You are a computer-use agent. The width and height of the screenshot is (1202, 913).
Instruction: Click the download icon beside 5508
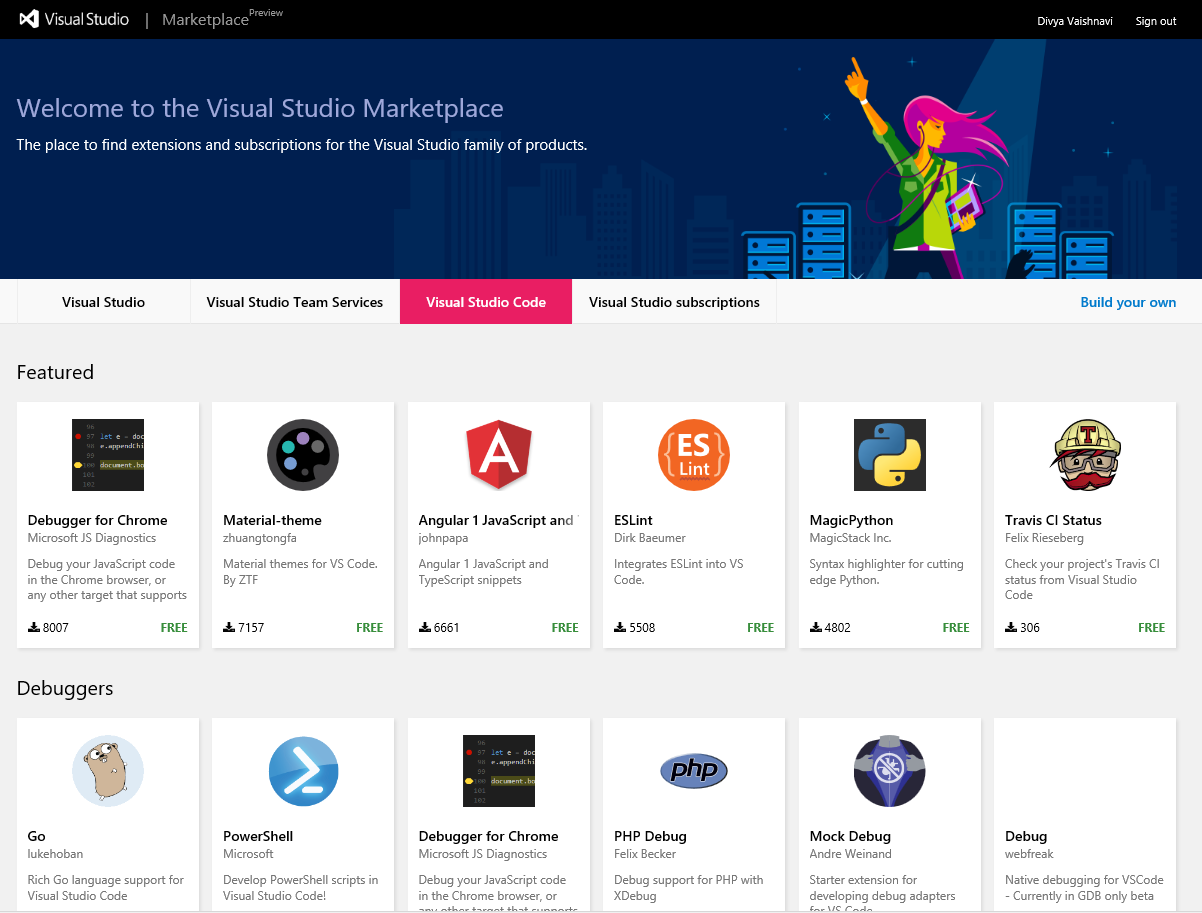[x=620, y=627]
